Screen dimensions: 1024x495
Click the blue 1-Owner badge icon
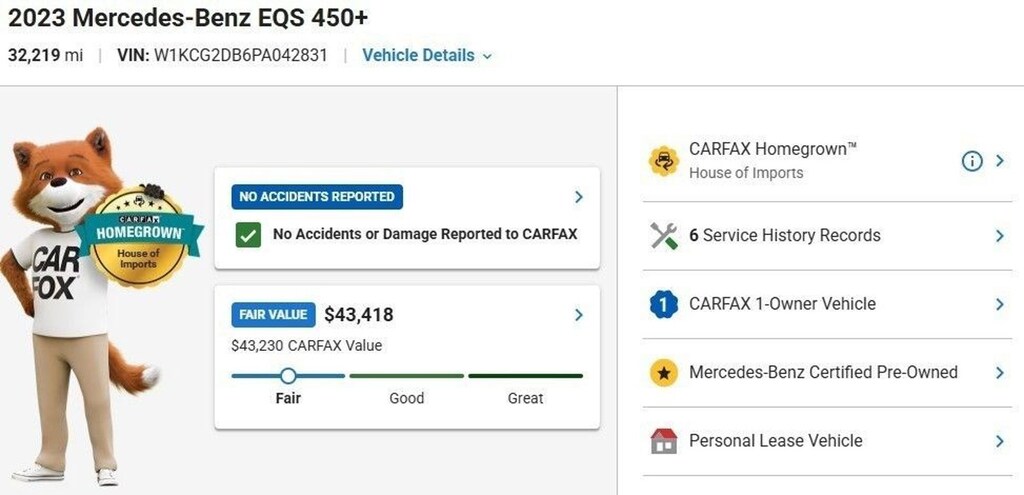click(664, 304)
